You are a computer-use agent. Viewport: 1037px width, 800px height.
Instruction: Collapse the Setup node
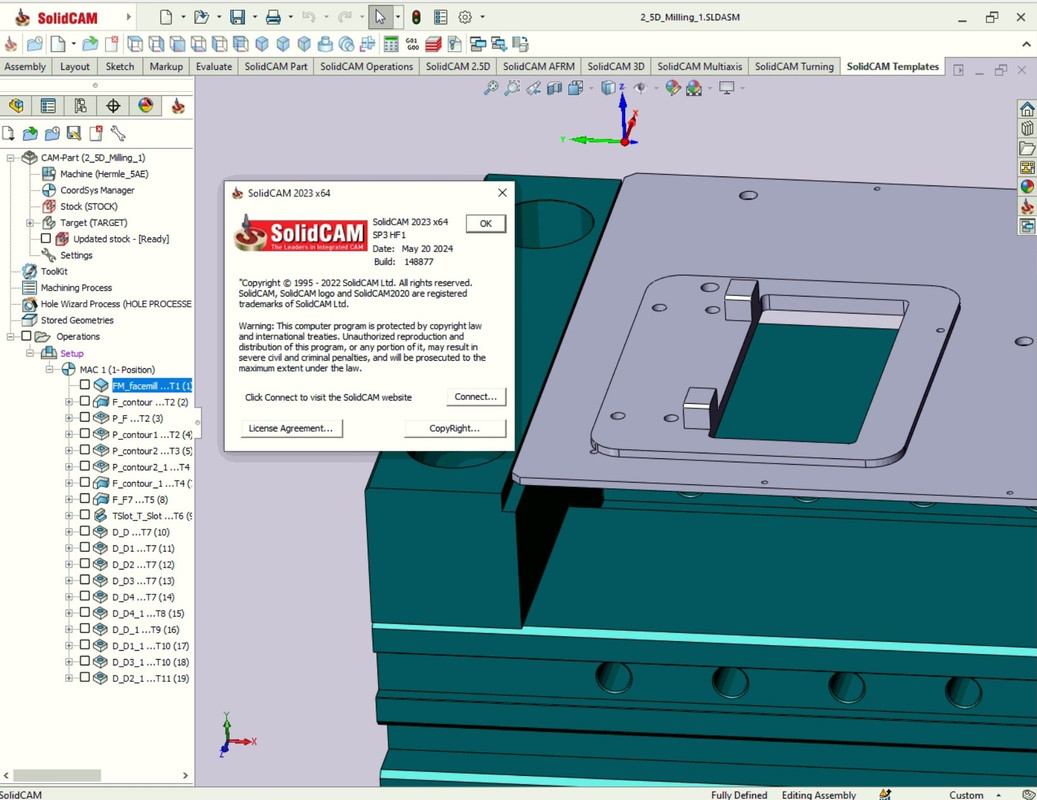[30, 353]
